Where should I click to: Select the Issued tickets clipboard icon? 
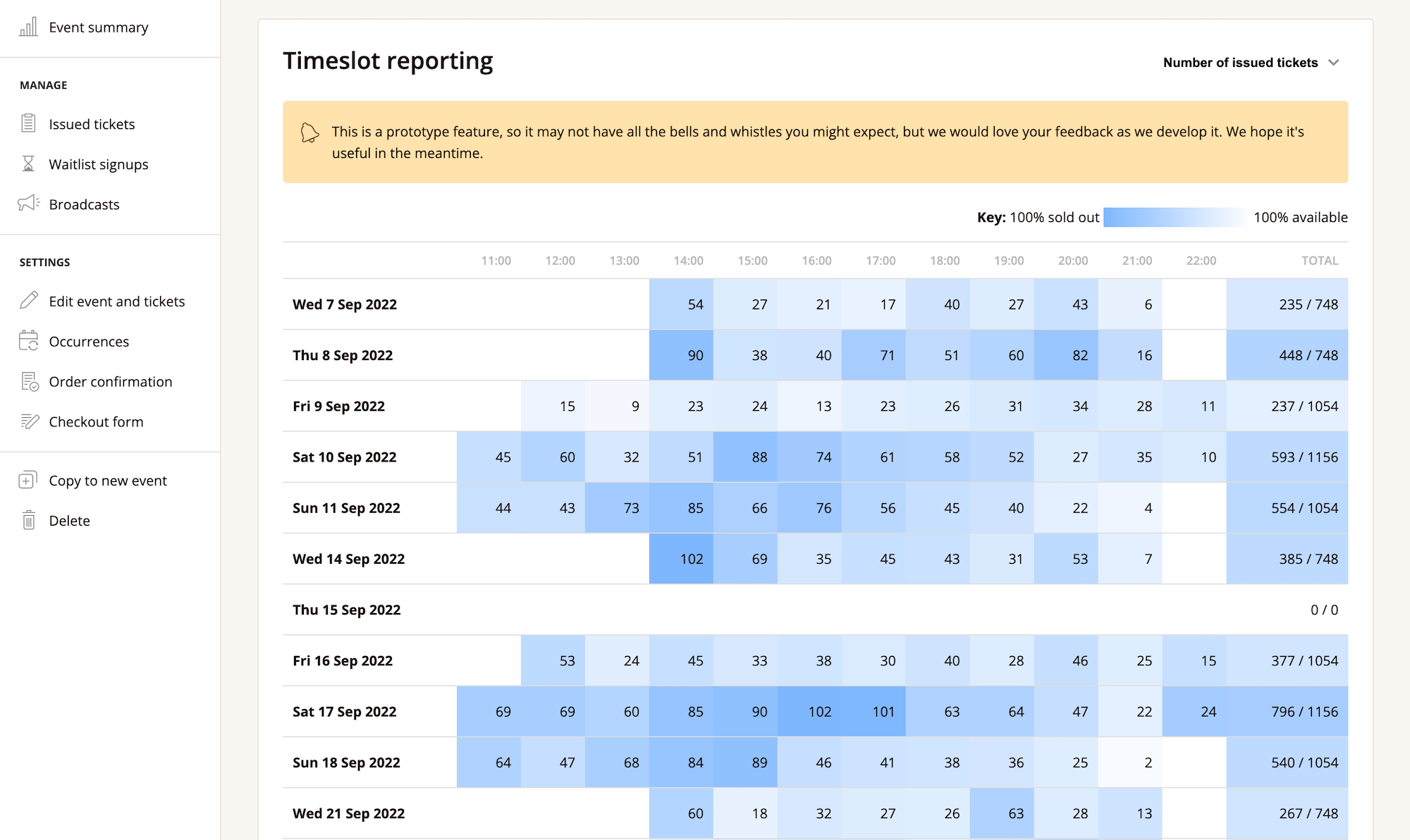(x=28, y=123)
